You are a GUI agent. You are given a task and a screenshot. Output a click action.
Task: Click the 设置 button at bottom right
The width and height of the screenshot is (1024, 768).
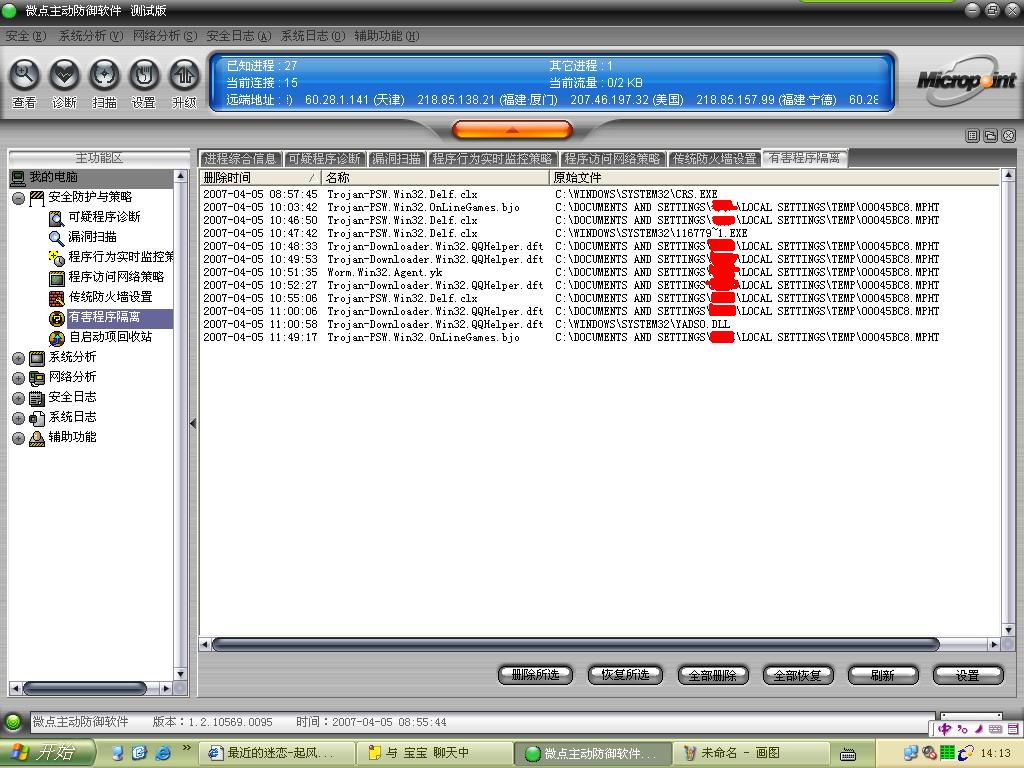[968, 675]
